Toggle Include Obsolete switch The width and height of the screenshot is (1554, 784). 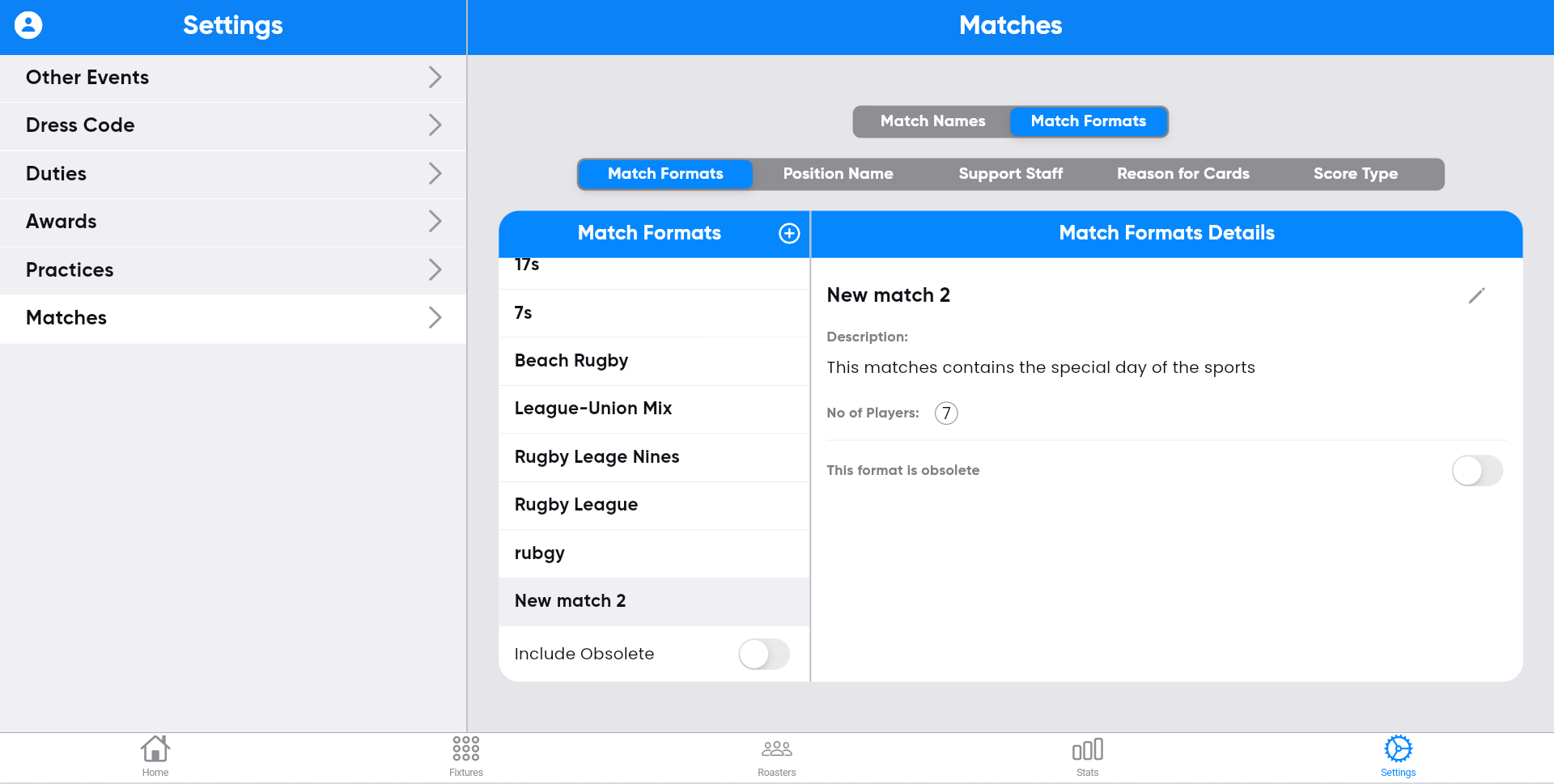point(764,654)
